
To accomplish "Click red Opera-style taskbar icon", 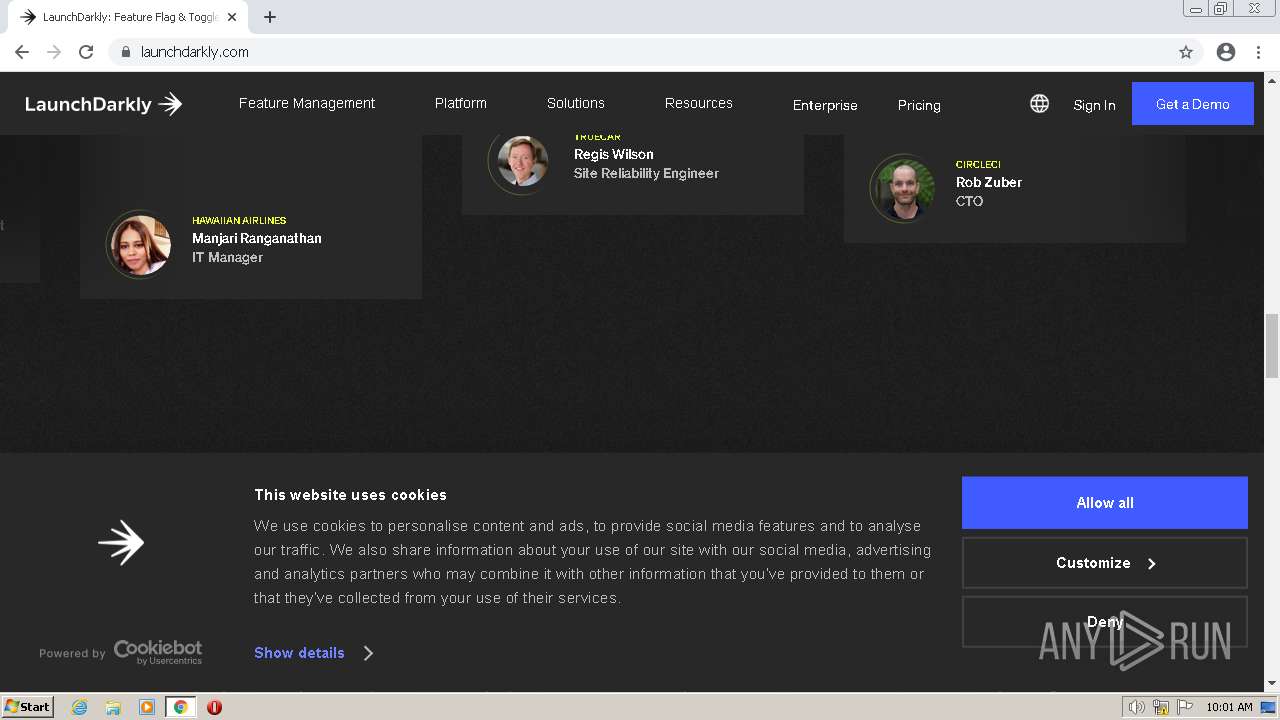I will pyautogui.click(x=214, y=707).
